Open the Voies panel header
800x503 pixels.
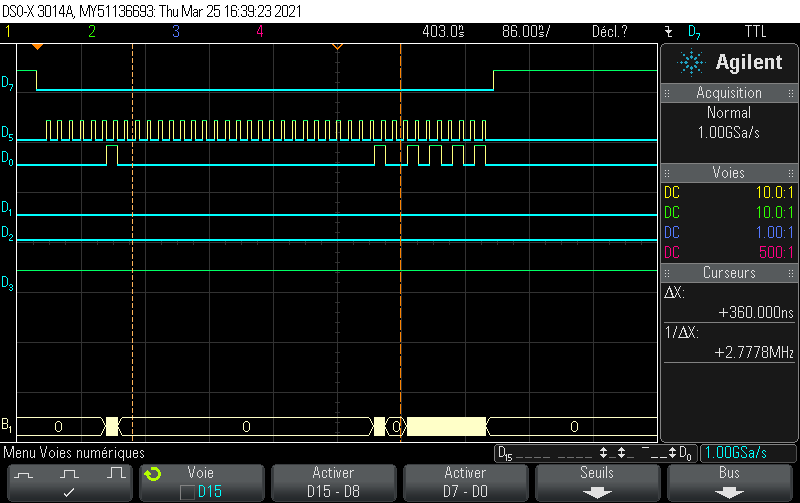[729, 173]
